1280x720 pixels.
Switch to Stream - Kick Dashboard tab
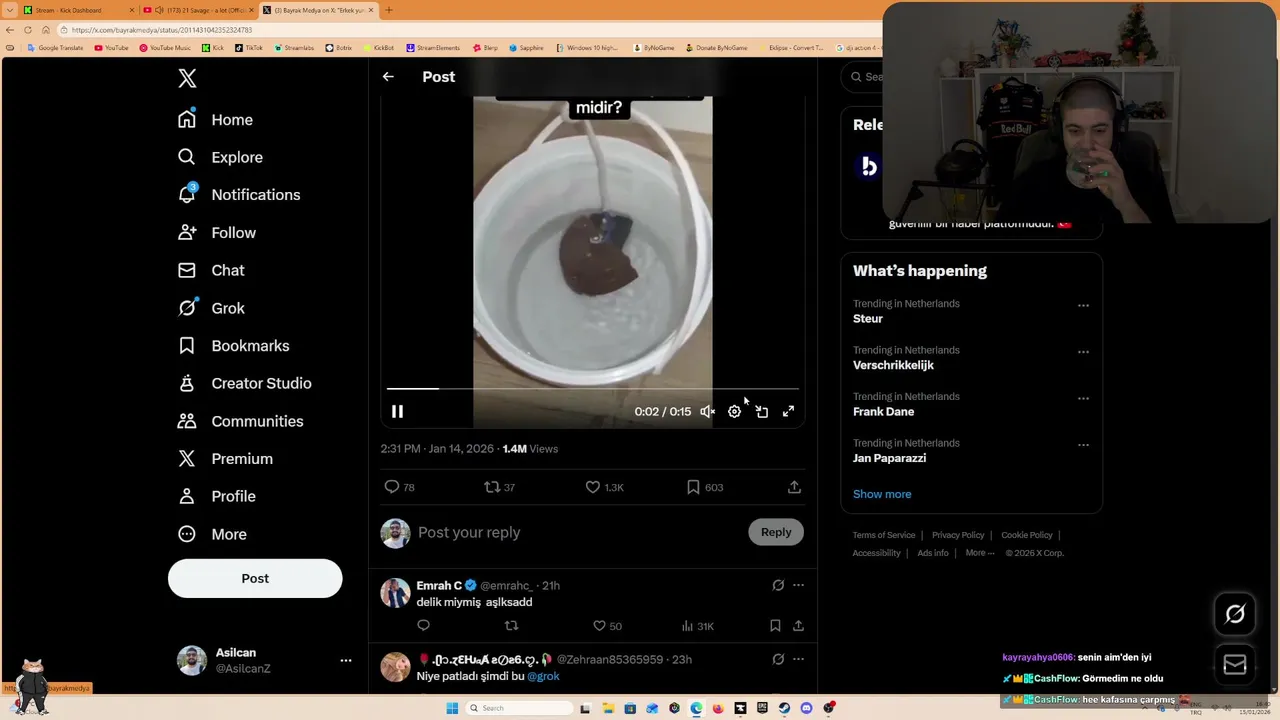[76, 10]
